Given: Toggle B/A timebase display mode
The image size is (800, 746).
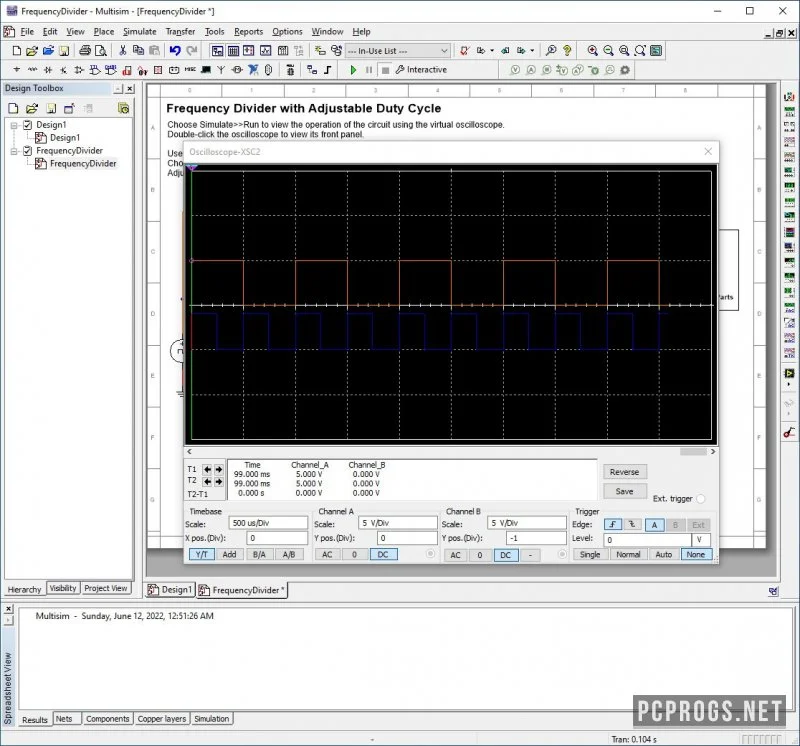Looking at the screenshot, I should pos(259,554).
